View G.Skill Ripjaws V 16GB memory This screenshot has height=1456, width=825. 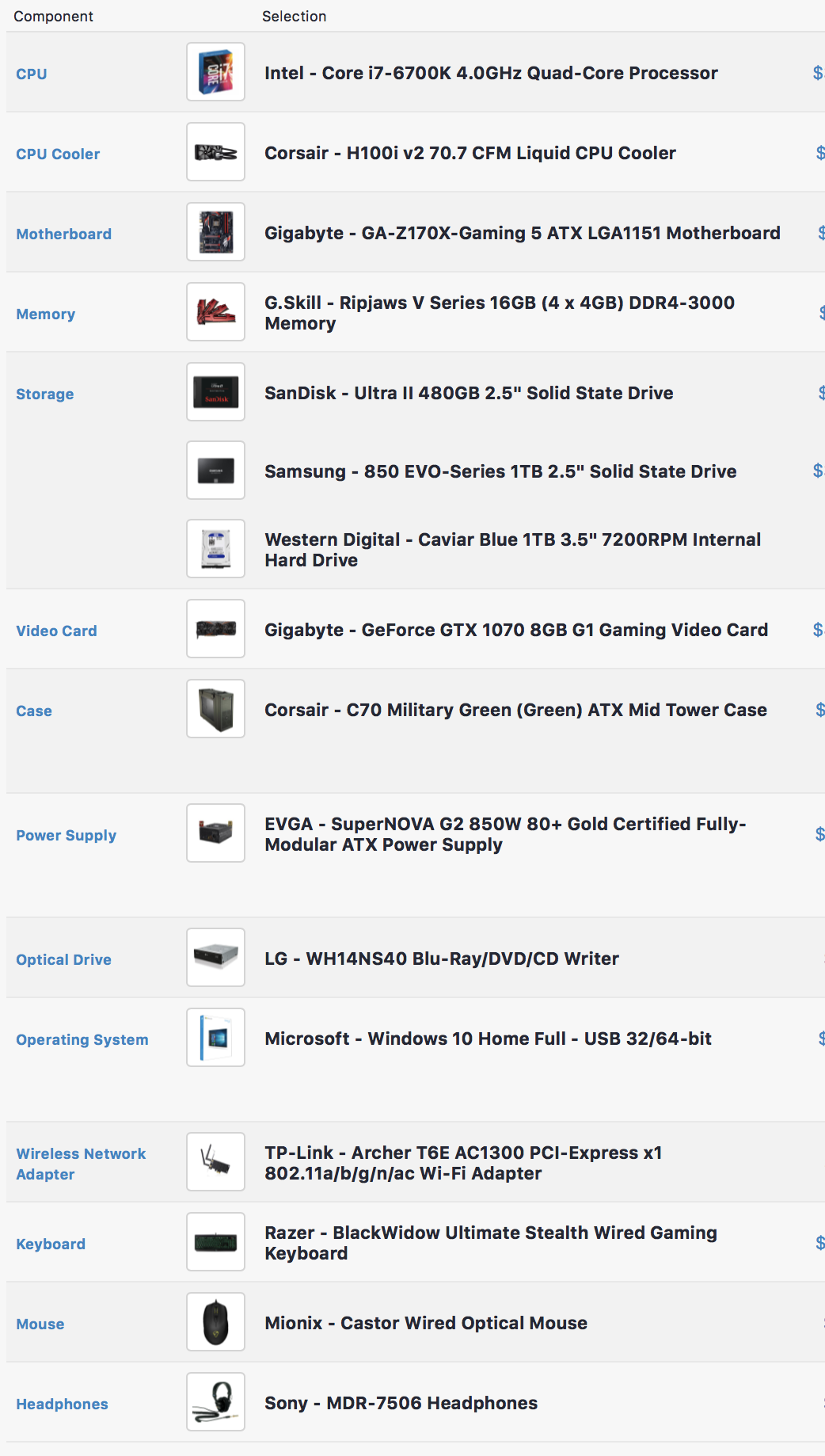500,313
